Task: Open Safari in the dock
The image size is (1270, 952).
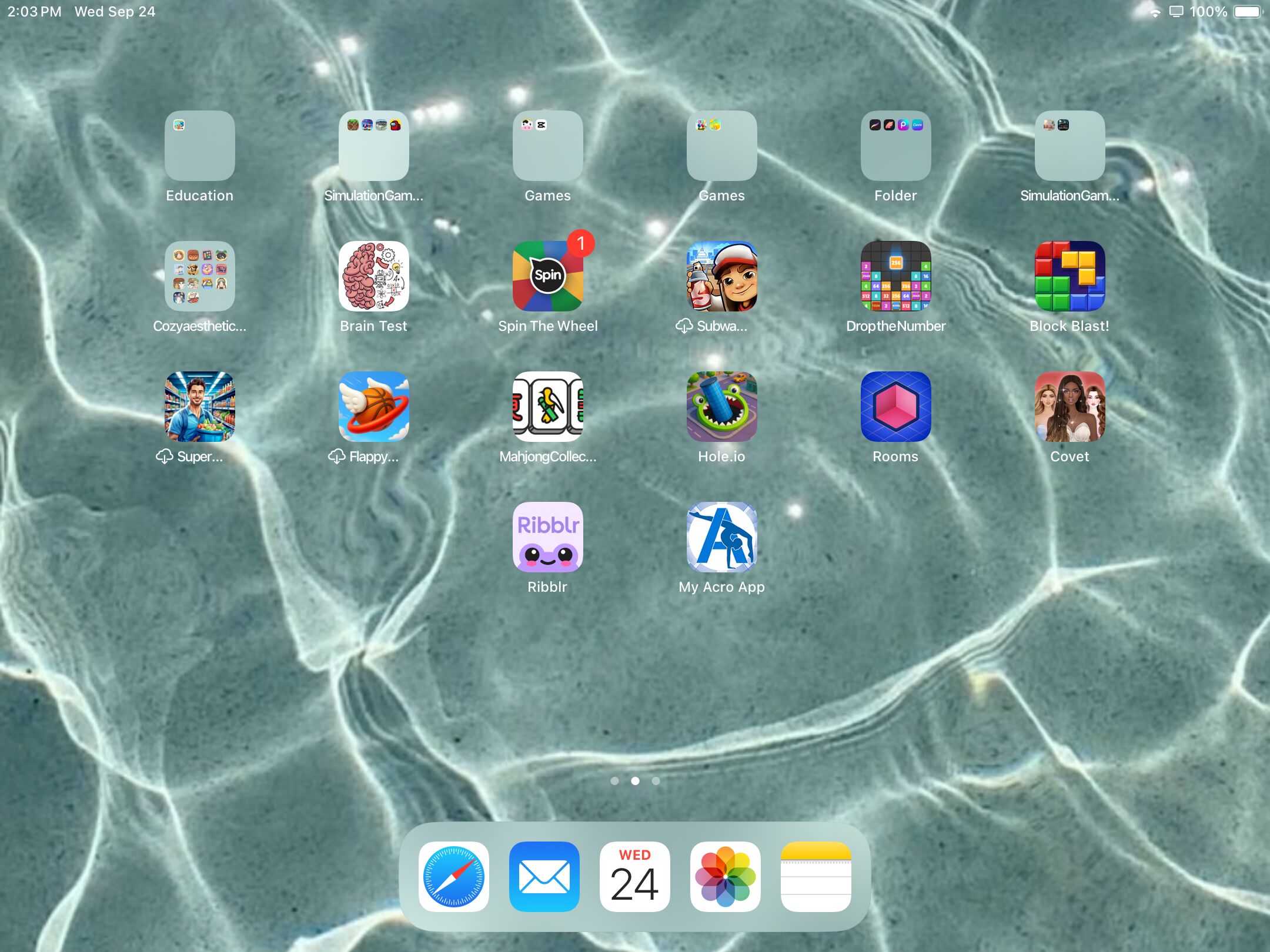Action: point(454,877)
